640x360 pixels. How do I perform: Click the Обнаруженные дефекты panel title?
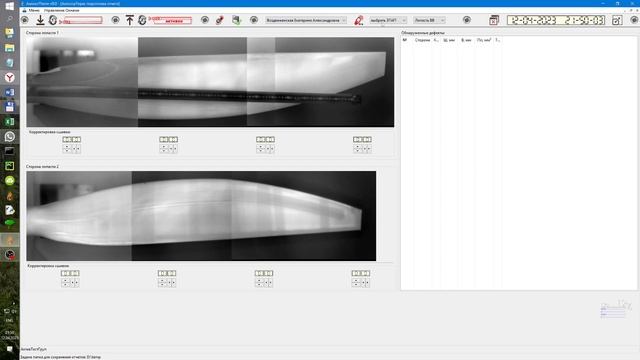click(x=423, y=33)
